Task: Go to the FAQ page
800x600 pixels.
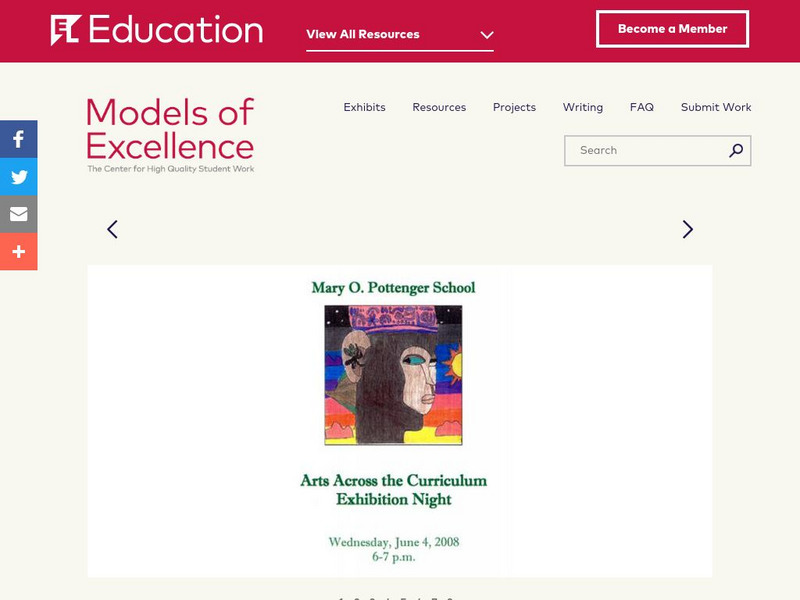Action: point(641,107)
